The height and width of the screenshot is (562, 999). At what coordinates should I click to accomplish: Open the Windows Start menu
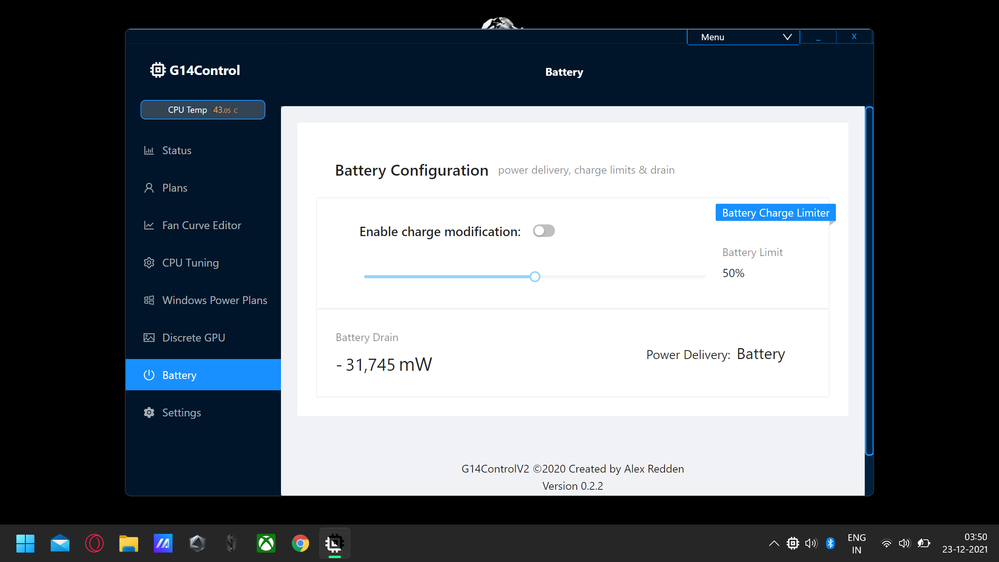(x=25, y=544)
